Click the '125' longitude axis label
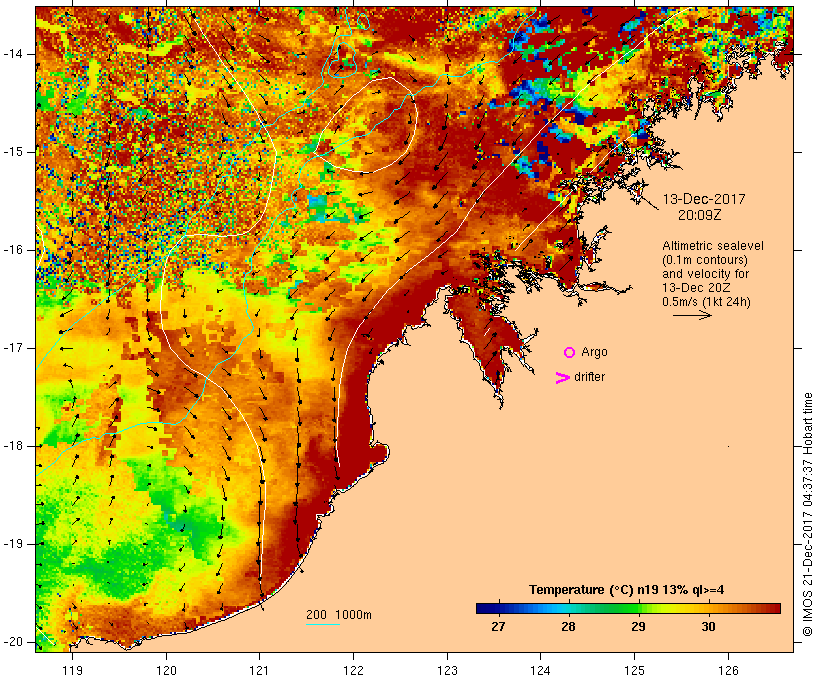Screen dimensions: 820x680 635,670
